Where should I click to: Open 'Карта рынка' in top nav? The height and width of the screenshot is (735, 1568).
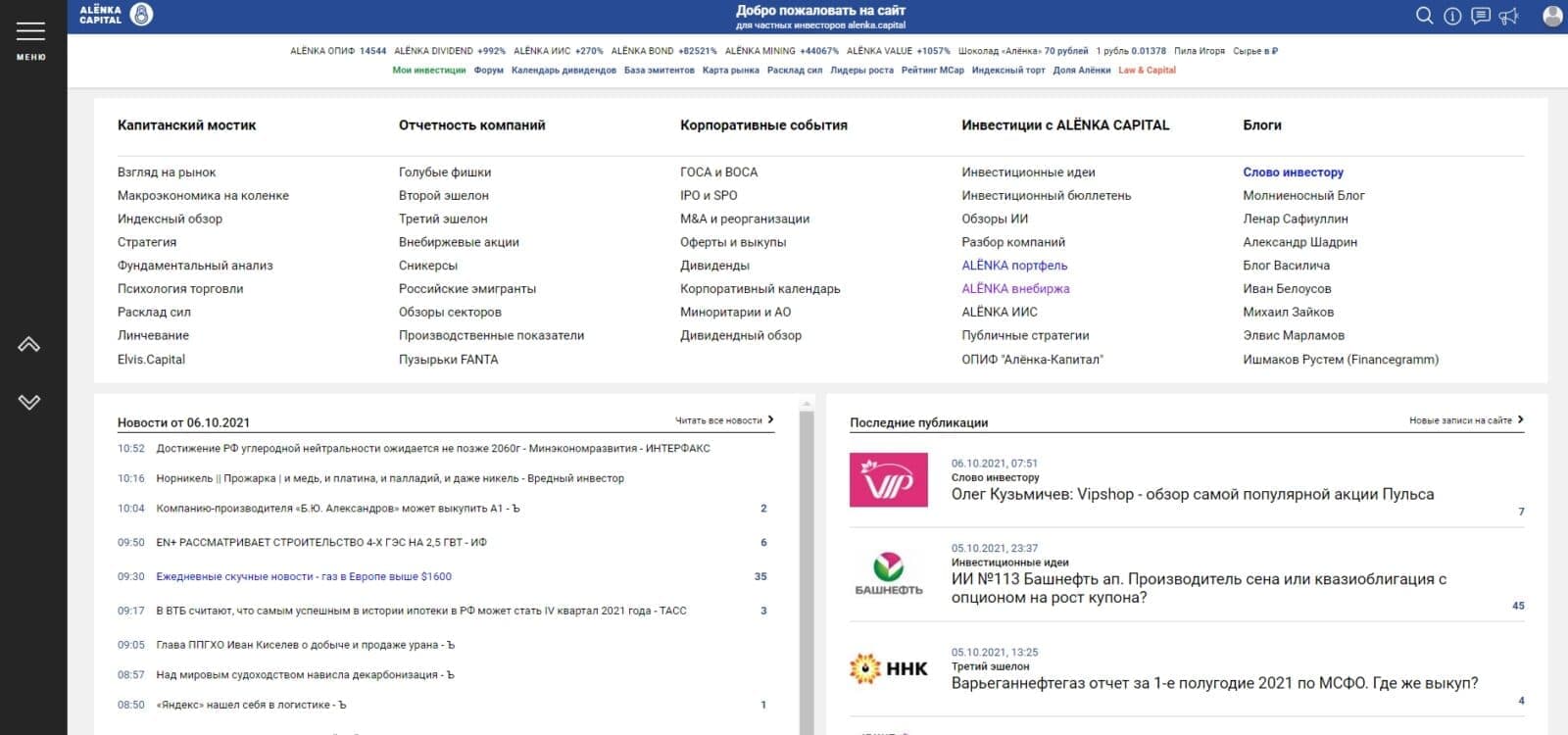[x=731, y=71]
